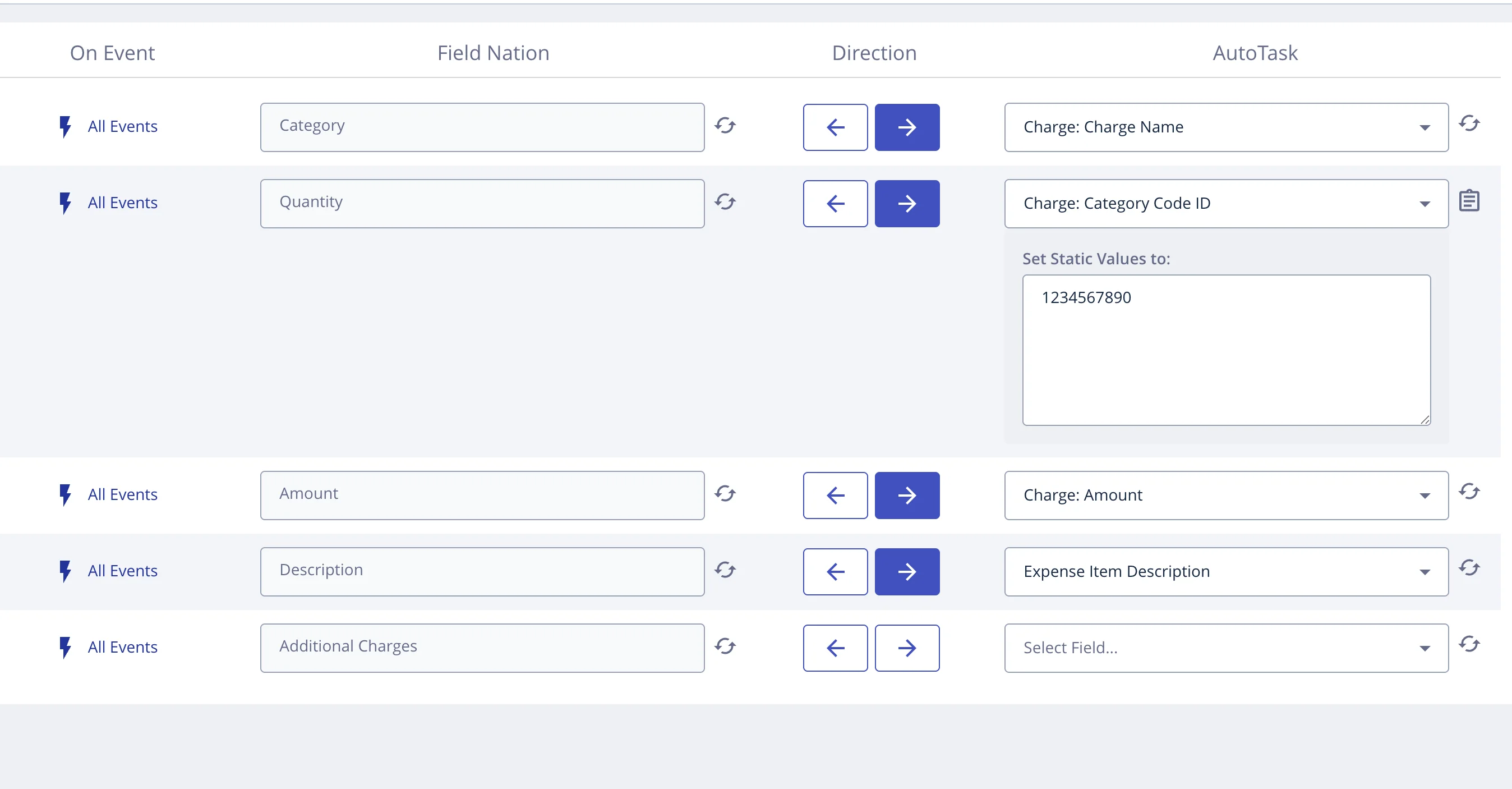Click the AutoTask column header

tap(1255, 53)
